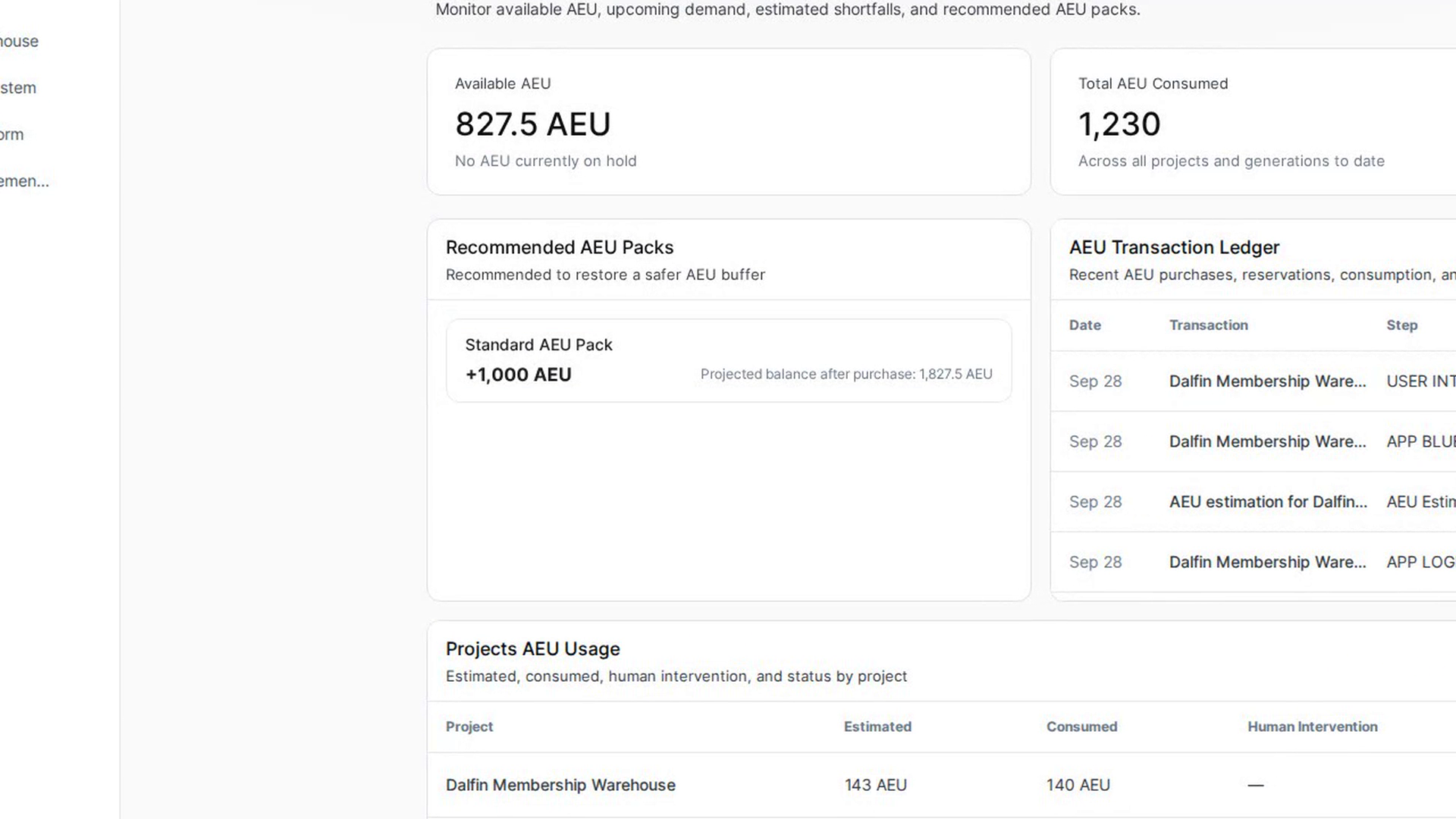
Task: Click the AEU Transaction Ledger heading
Action: point(1174,247)
